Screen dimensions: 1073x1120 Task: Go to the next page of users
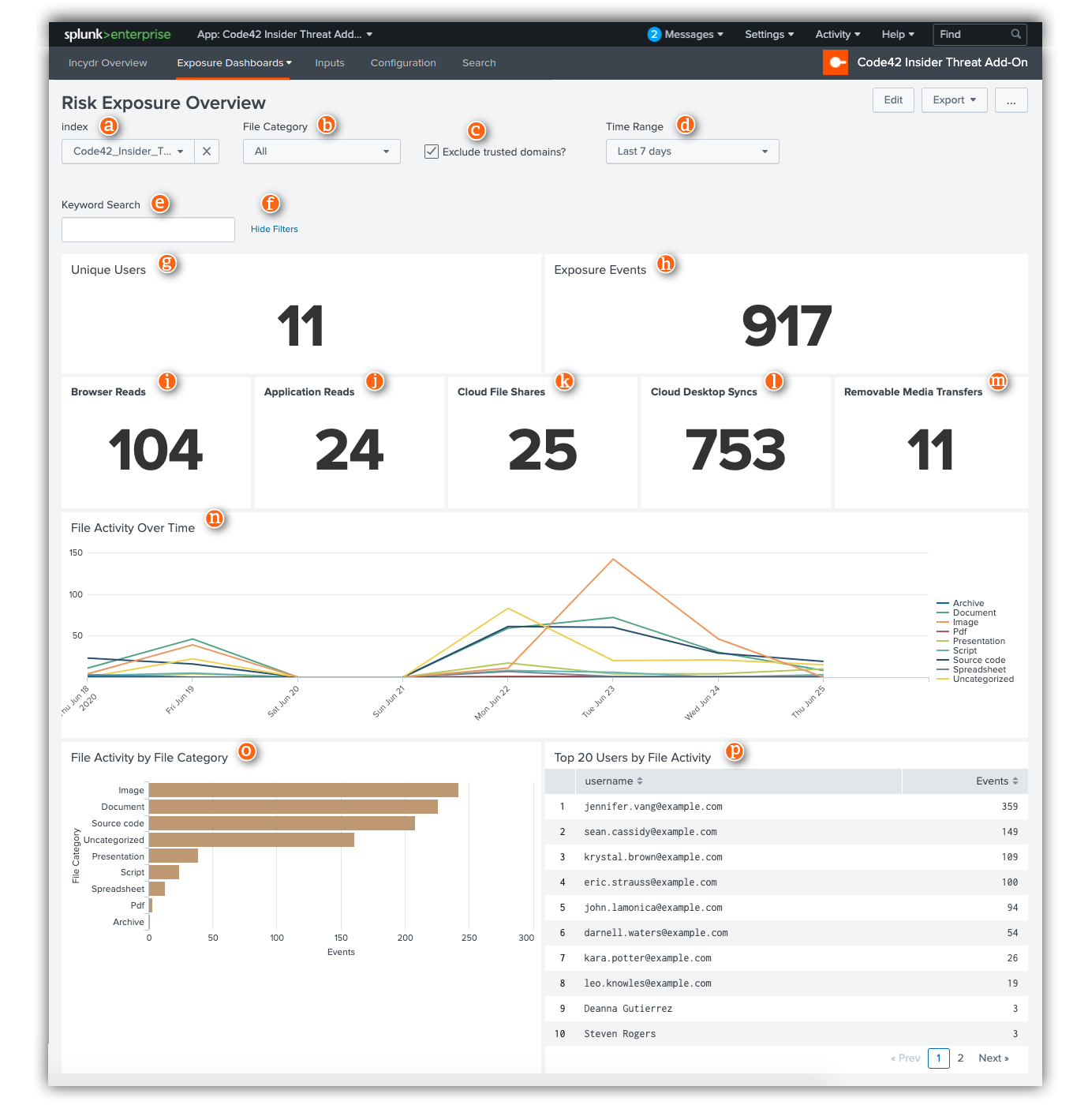click(x=993, y=1058)
